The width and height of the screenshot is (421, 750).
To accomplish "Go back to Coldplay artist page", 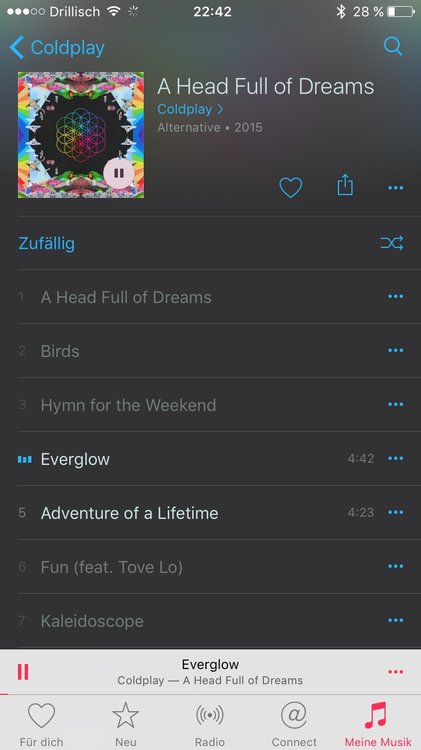I will pos(57,48).
